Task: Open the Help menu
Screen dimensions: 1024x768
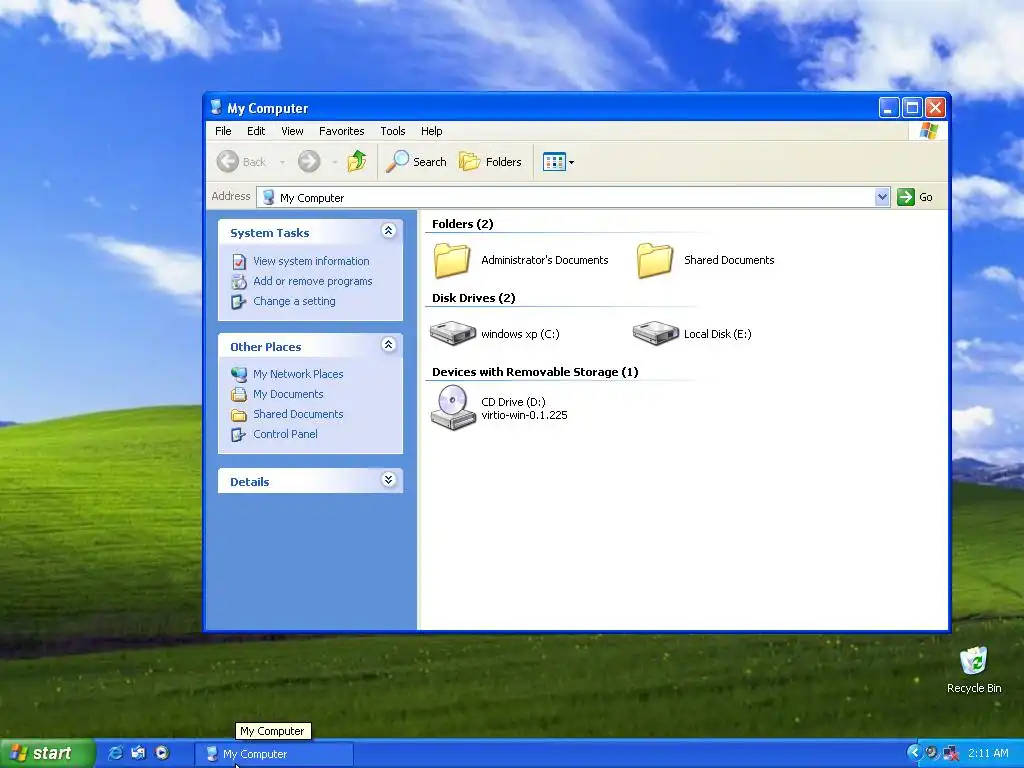Action: [431, 131]
